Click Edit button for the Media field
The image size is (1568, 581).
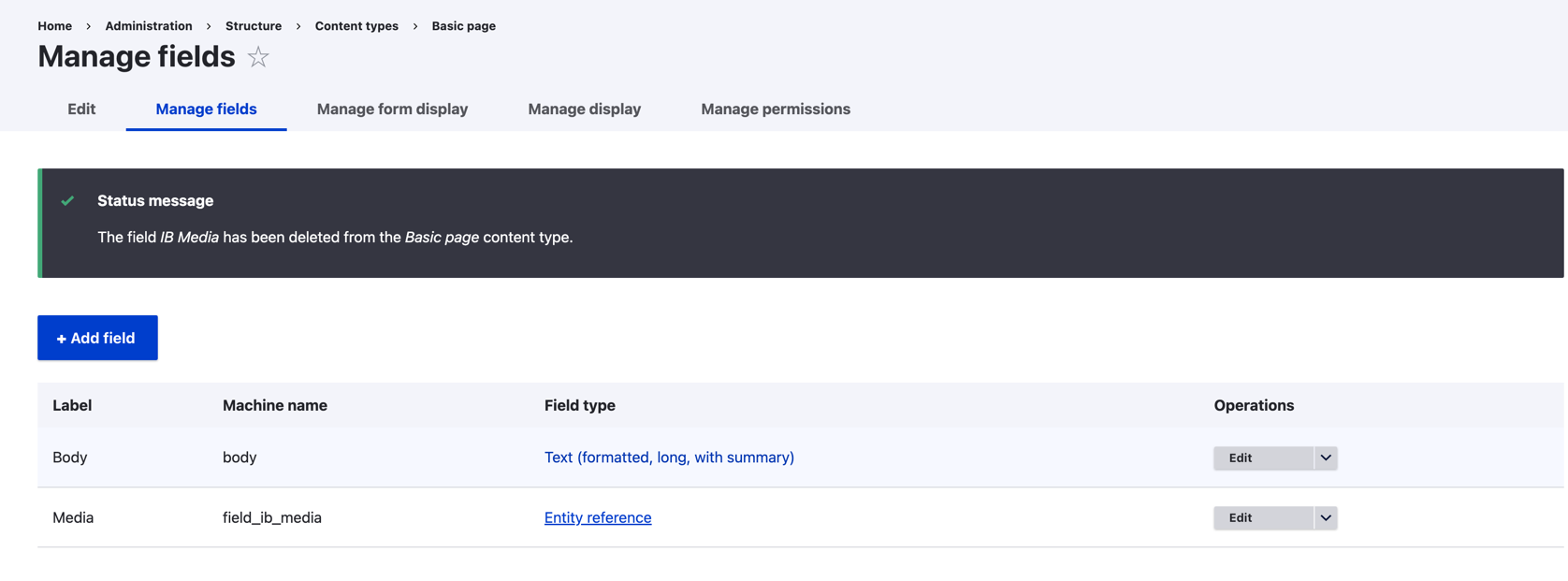[1262, 517]
